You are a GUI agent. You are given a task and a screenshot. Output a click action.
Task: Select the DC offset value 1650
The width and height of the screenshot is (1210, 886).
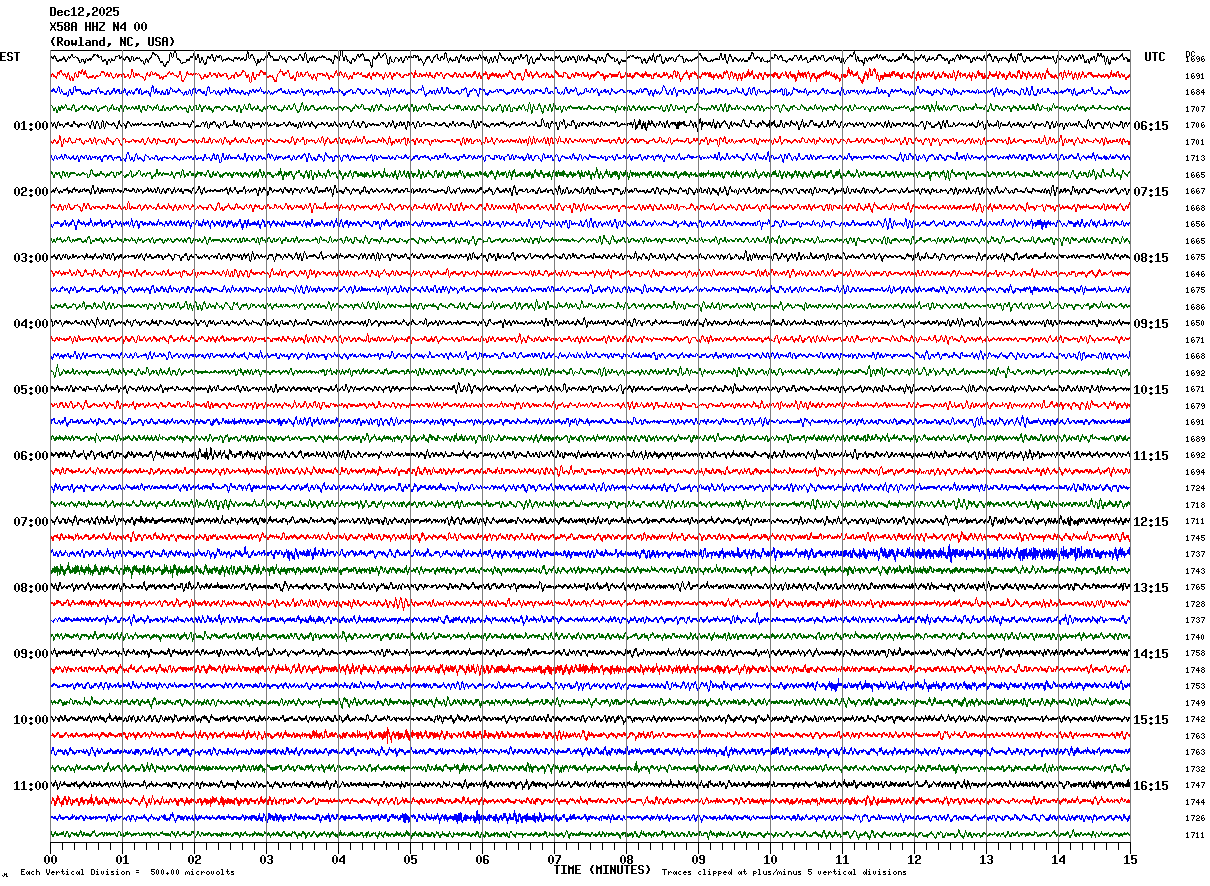coord(1195,323)
